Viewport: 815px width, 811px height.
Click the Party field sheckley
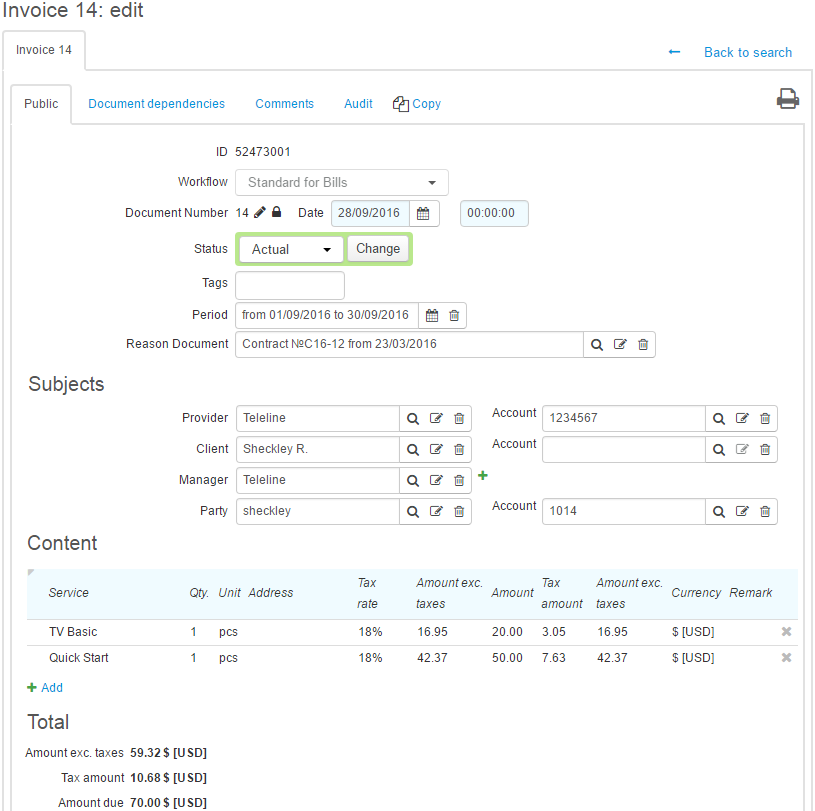tap(318, 512)
